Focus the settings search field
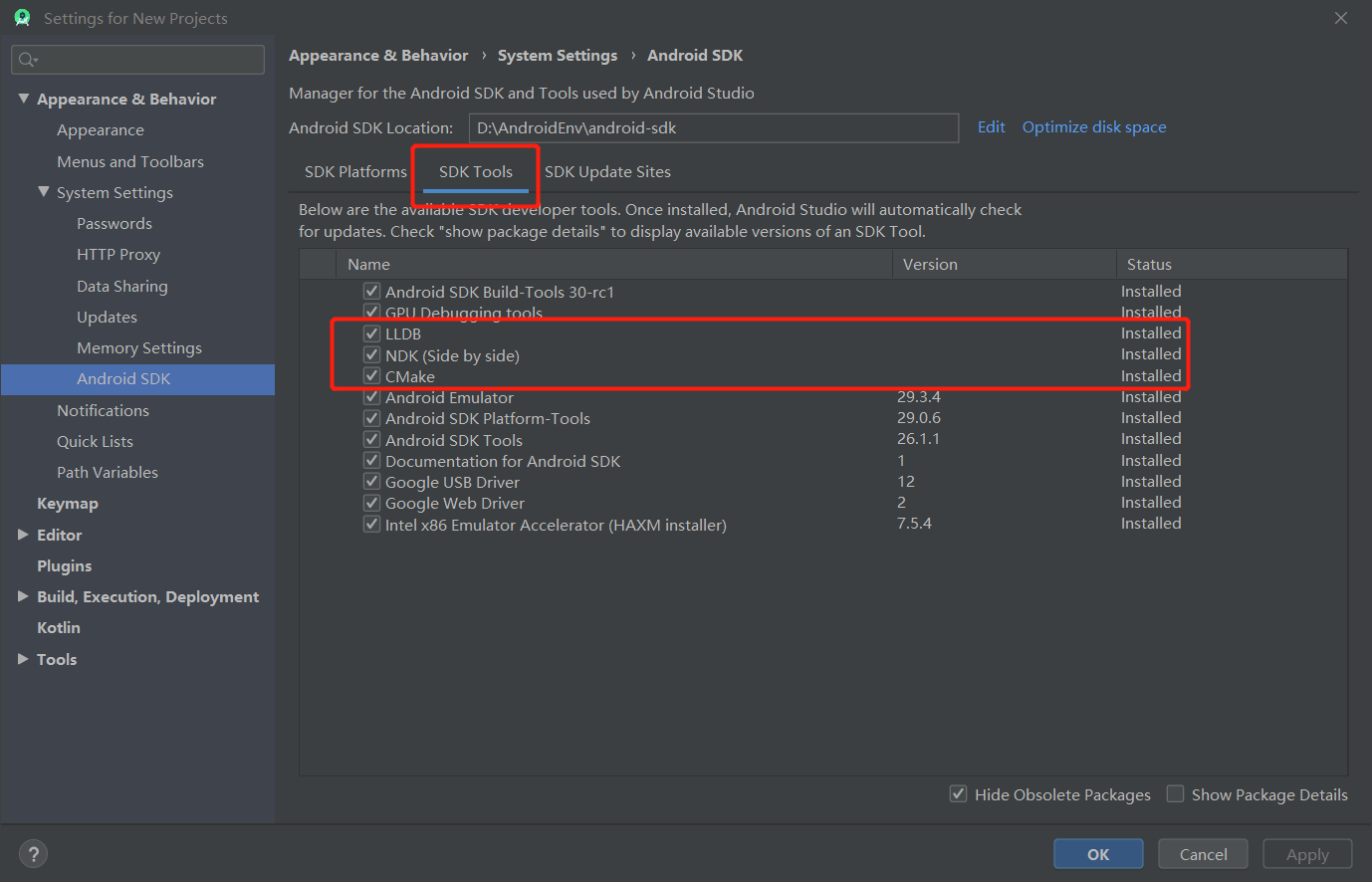The width and height of the screenshot is (1372, 882). point(138,60)
